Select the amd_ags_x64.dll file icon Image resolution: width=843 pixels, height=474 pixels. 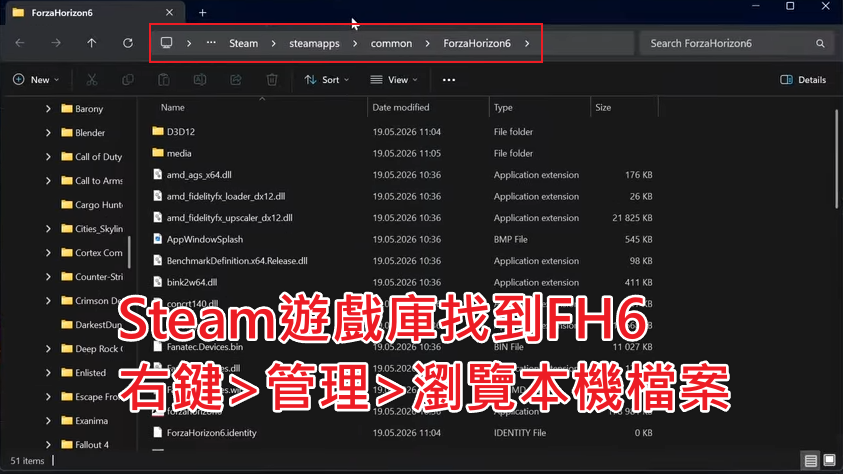[x=158, y=174]
